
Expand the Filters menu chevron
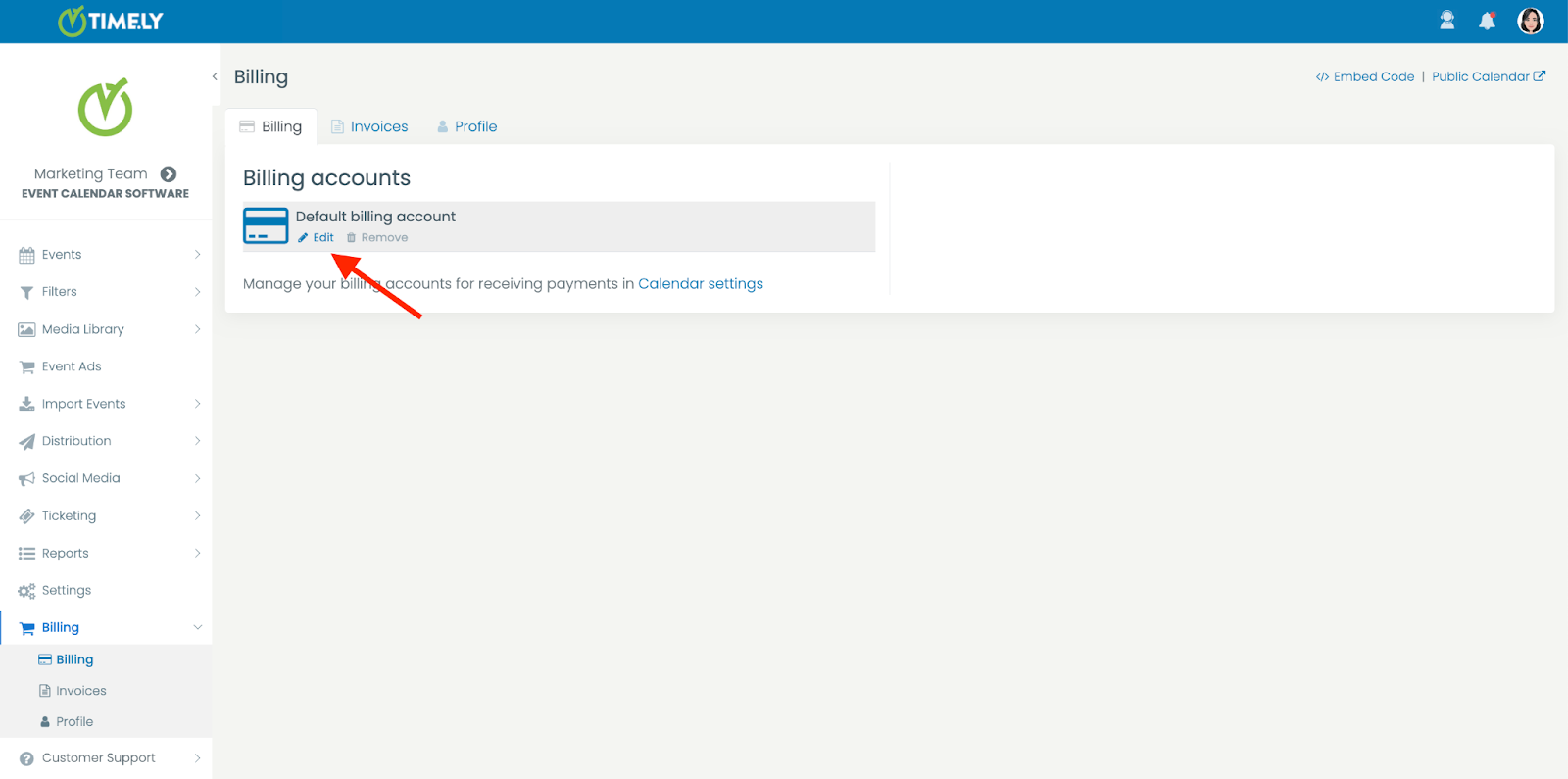(x=197, y=291)
